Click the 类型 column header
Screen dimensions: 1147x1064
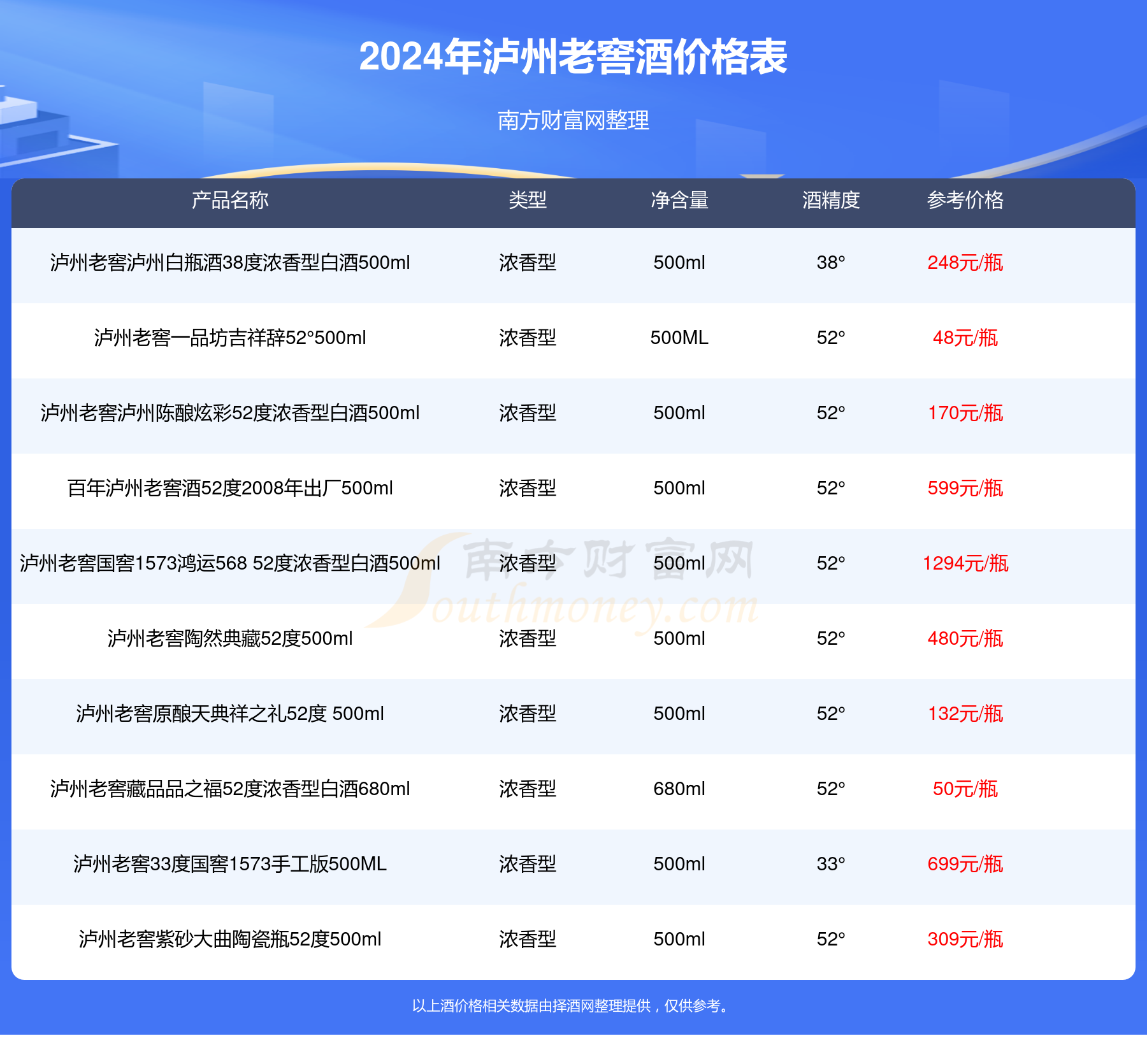tap(528, 200)
